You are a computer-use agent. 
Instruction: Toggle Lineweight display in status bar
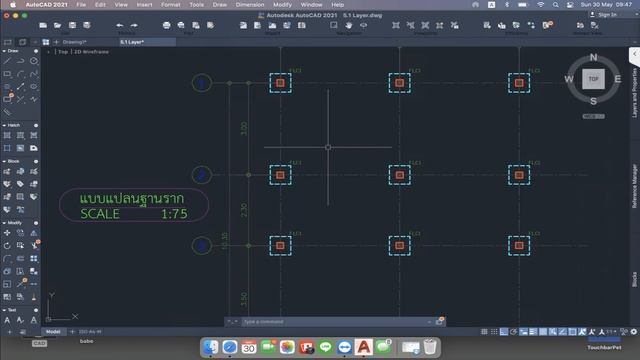[533, 332]
